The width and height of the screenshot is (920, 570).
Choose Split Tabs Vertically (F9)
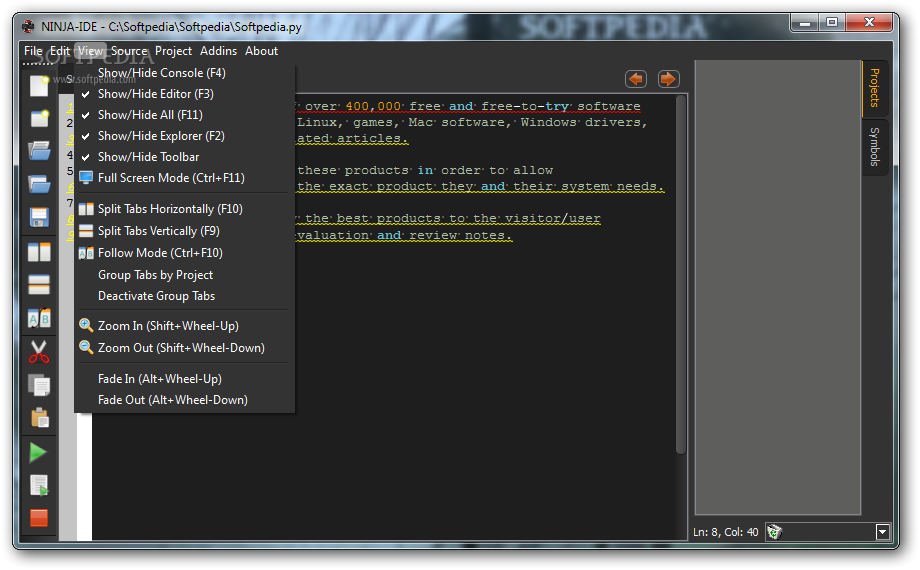point(184,231)
